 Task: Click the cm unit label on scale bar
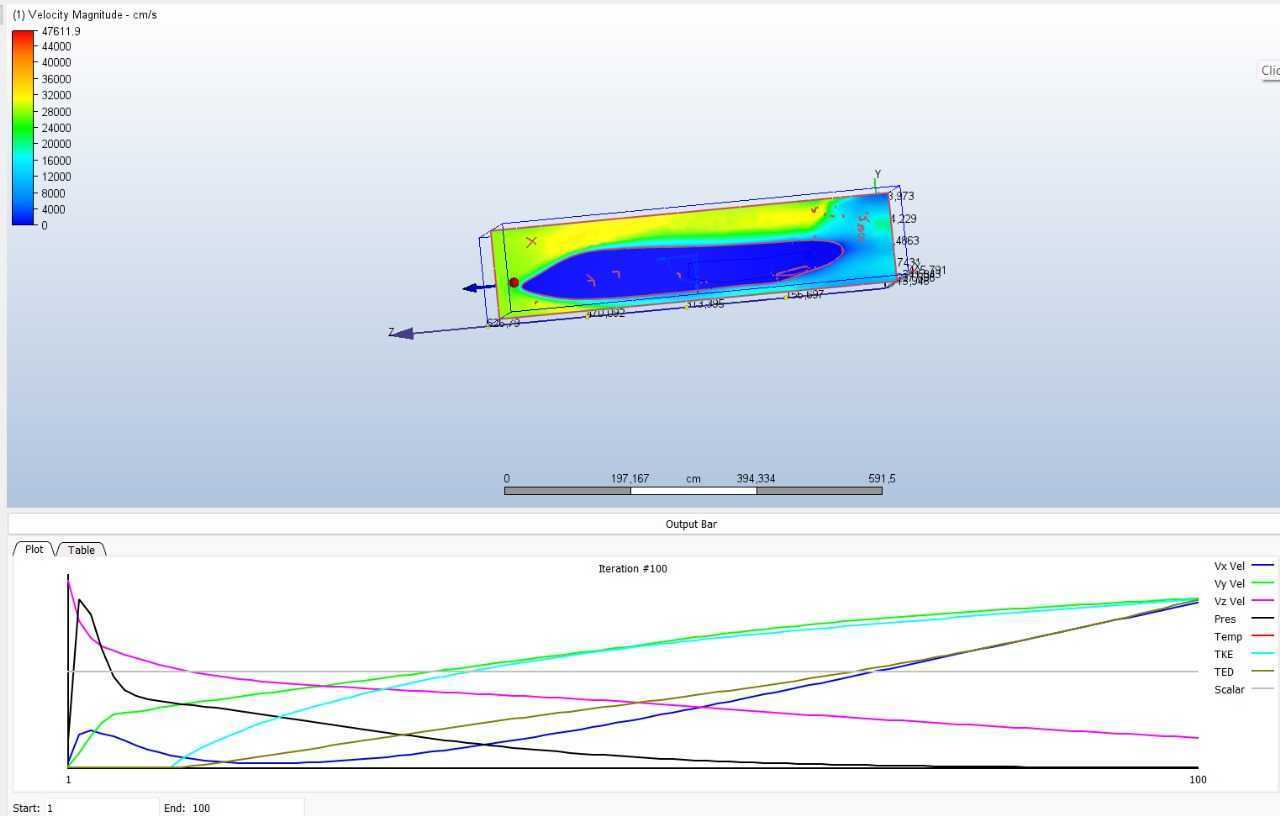click(693, 478)
